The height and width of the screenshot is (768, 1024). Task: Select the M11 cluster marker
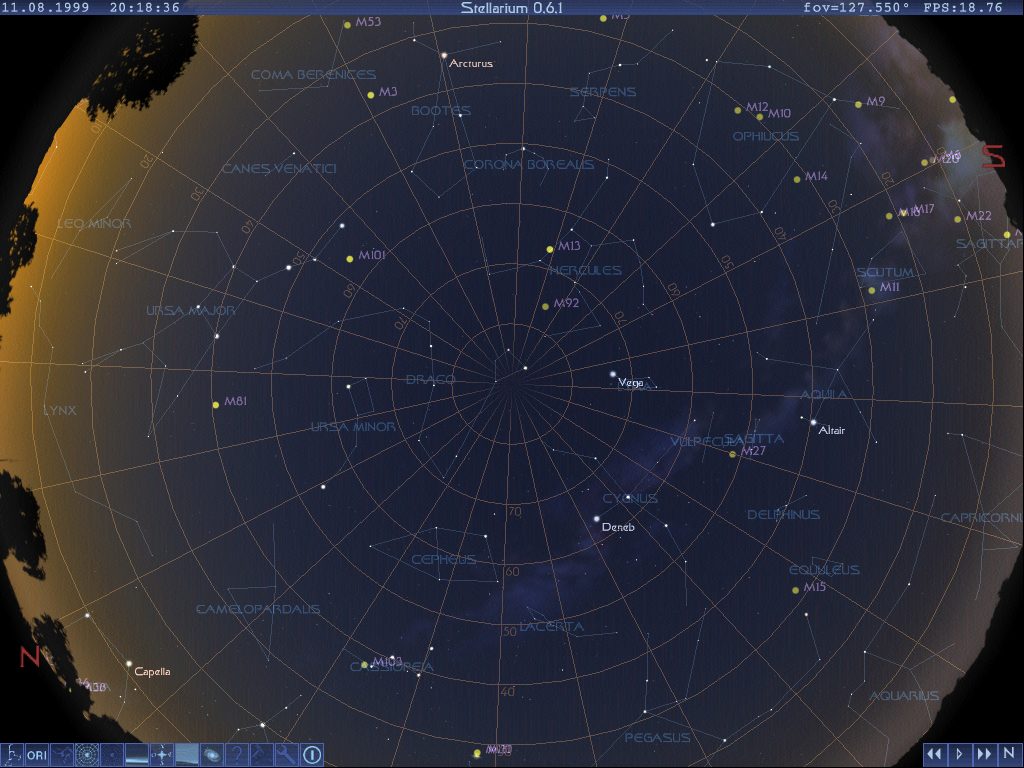tap(872, 291)
